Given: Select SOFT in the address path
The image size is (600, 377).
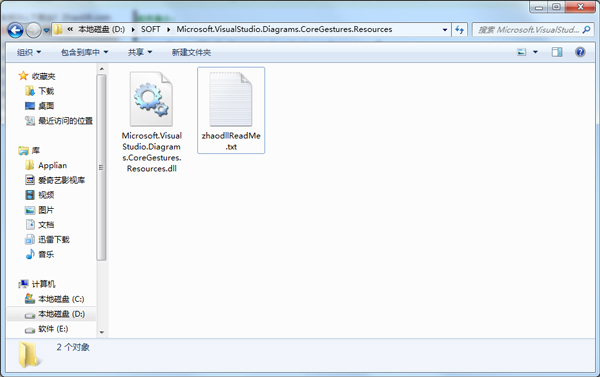Looking at the screenshot, I should pos(150,29).
